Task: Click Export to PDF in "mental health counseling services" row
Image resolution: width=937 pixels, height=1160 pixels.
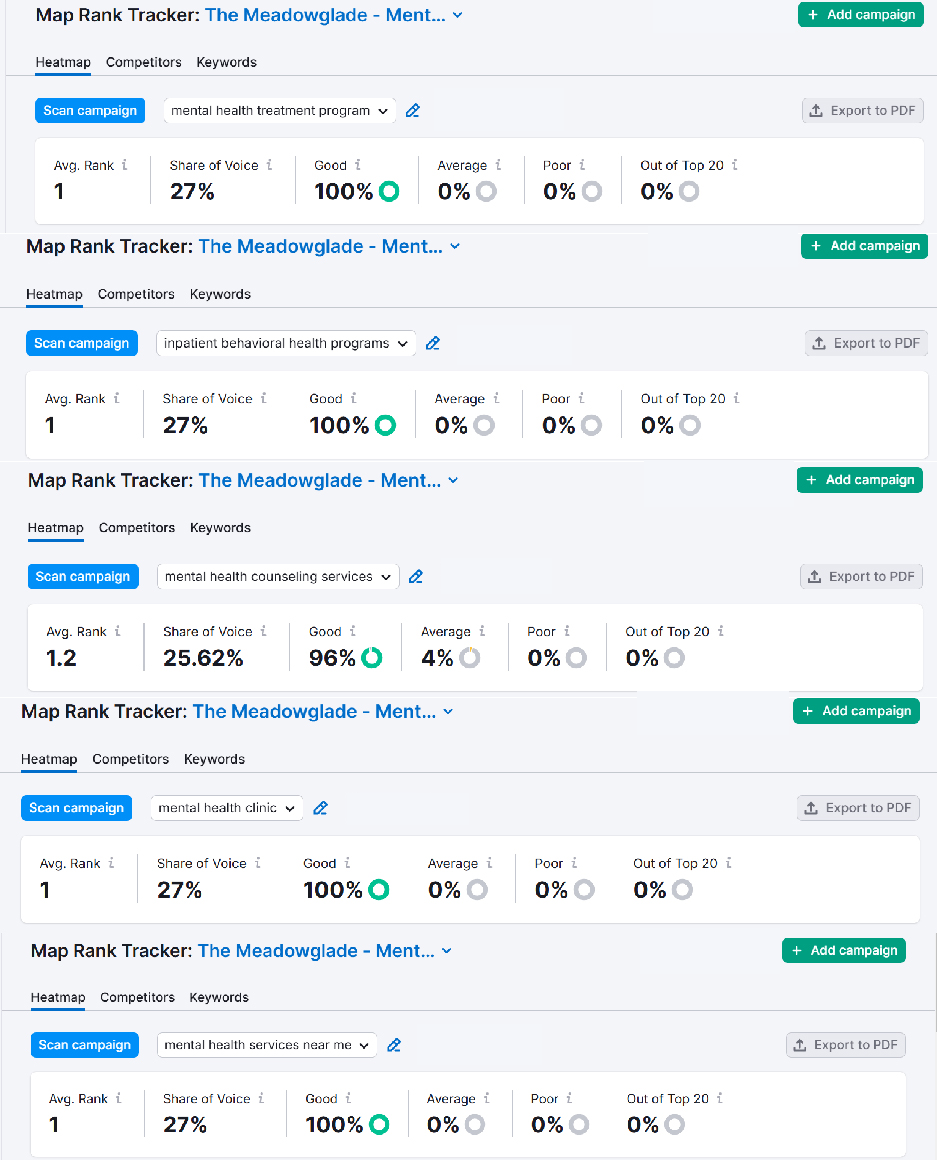Action: [861, 577]
